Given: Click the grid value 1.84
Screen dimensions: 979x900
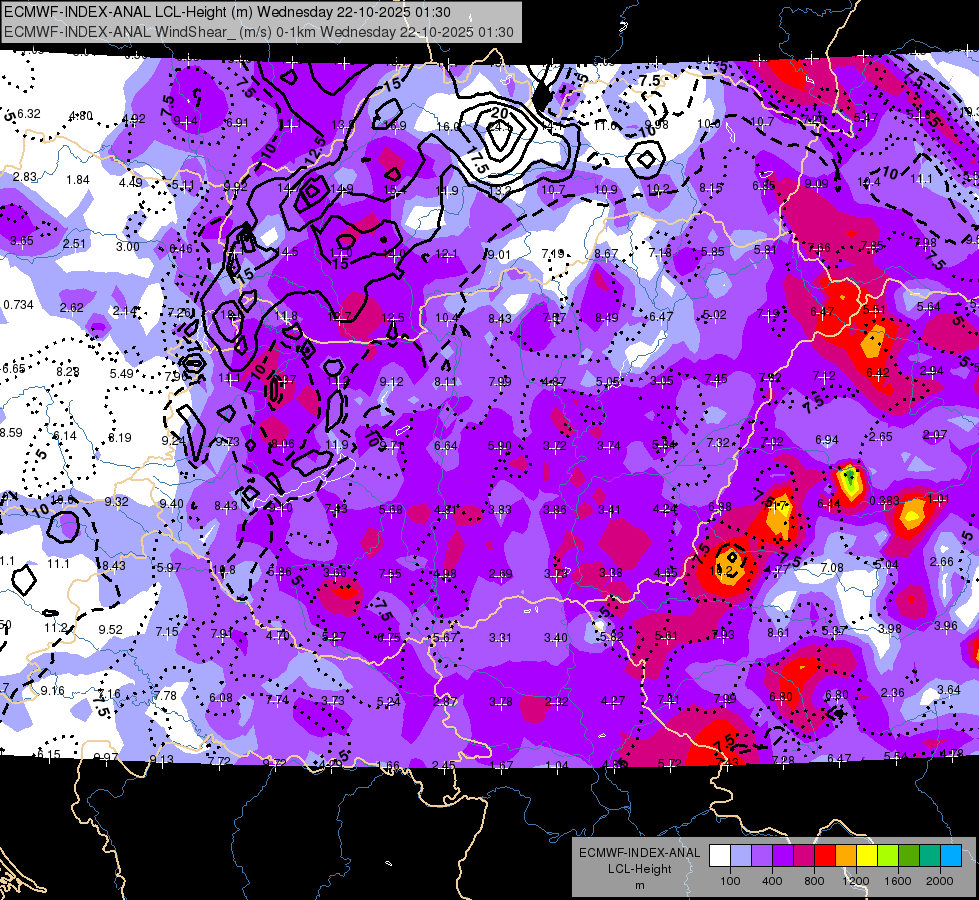Looking at the screenshot, I should click(78, 180).
